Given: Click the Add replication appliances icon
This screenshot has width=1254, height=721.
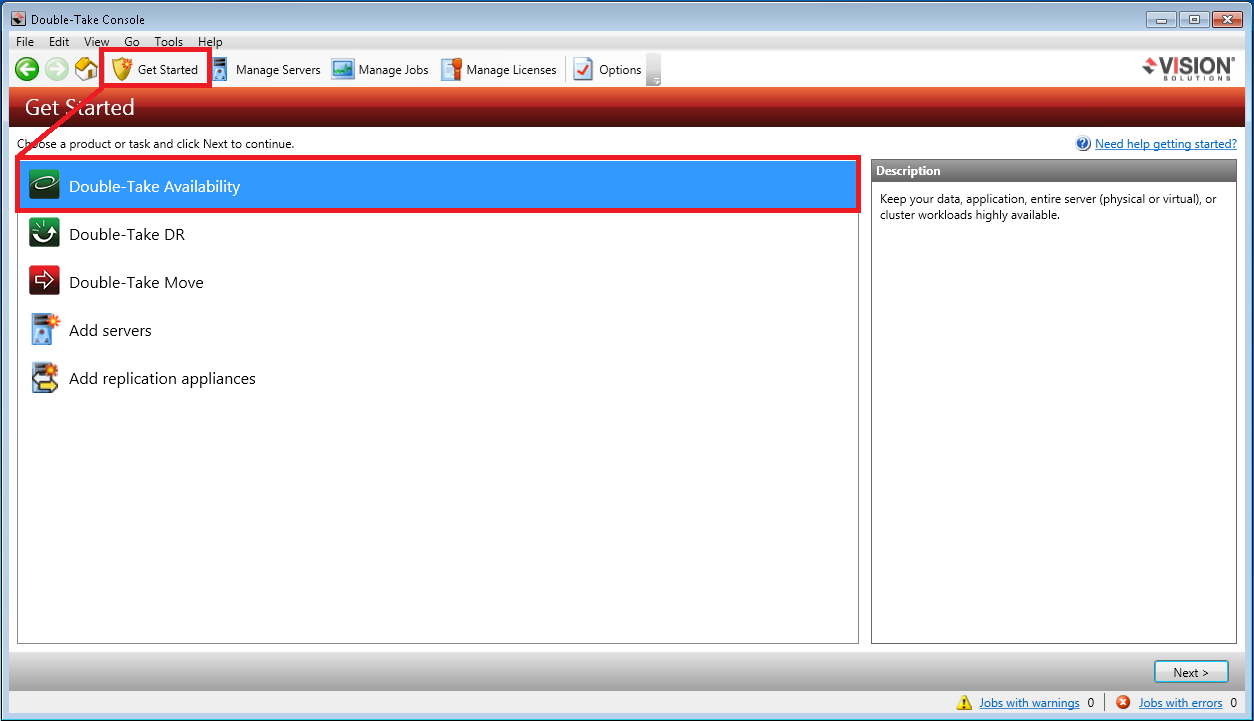Looking at the screenshot, I should (x=44, y=378).
